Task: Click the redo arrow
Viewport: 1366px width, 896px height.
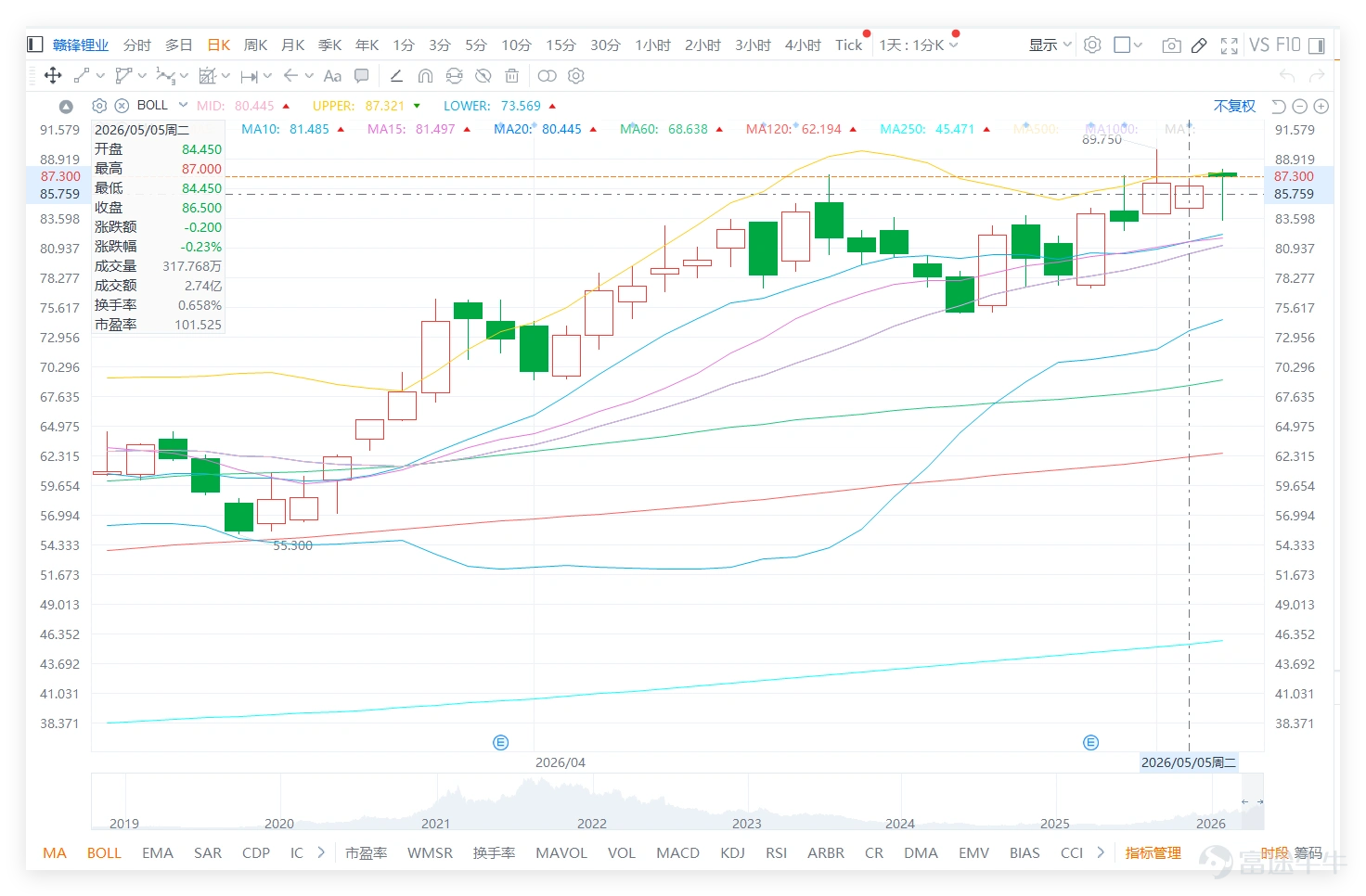Action: pyautogui.click(x=1317, y=75)
